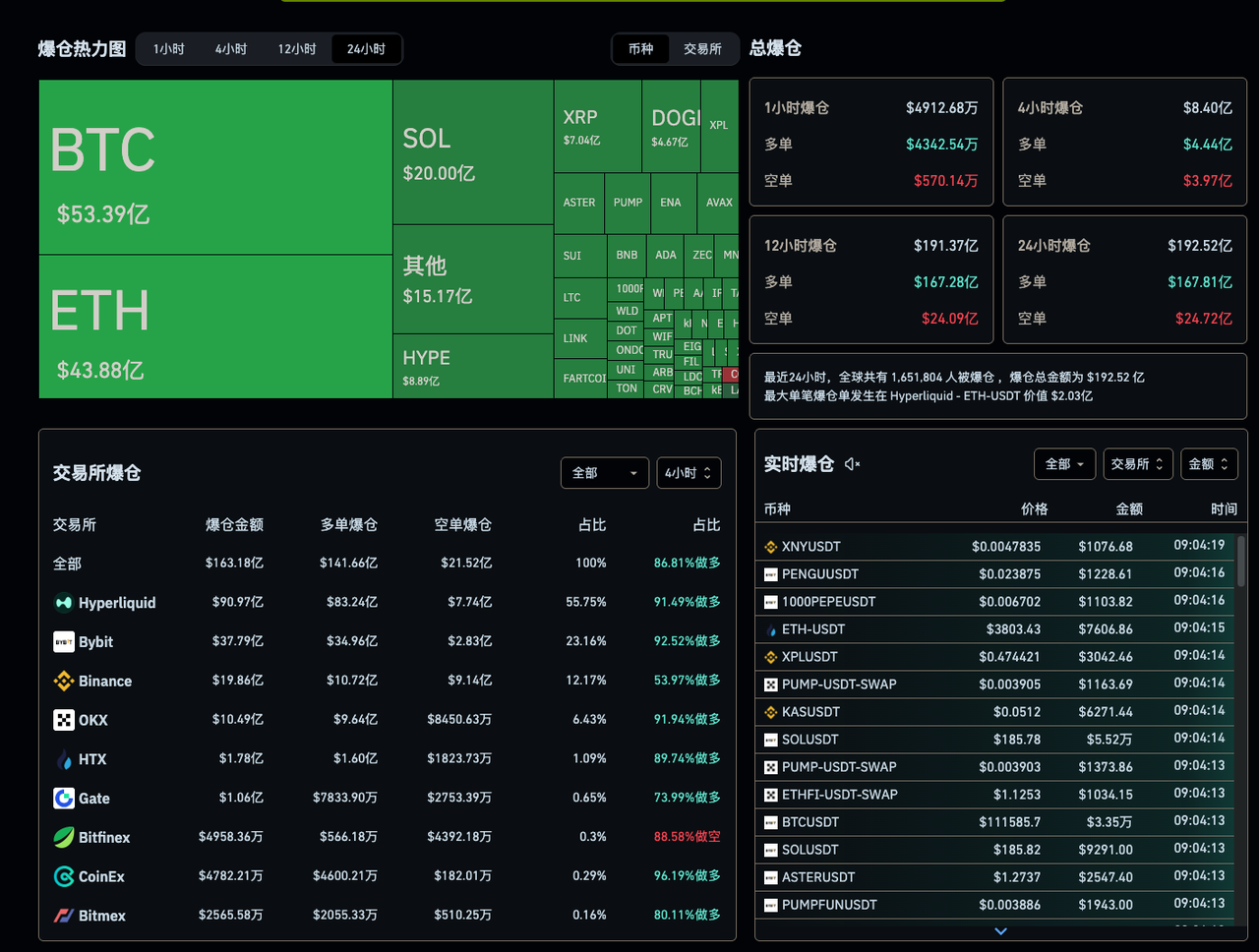1259x952 pixels.
Task: Open the 全部 exchange dropdown in 交易所爆仓
Action: pyautogui.click(x=604, y=472)
